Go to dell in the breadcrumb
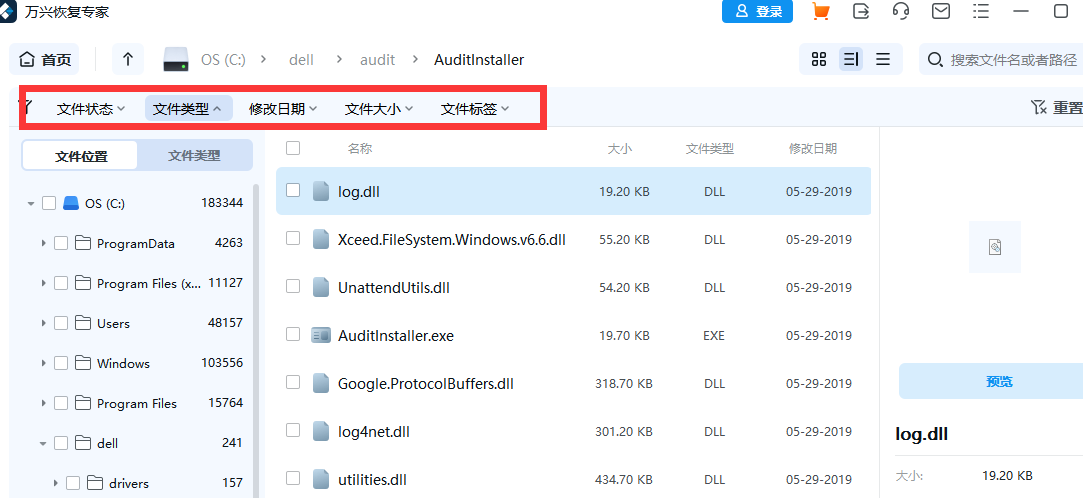 [301, 60]
